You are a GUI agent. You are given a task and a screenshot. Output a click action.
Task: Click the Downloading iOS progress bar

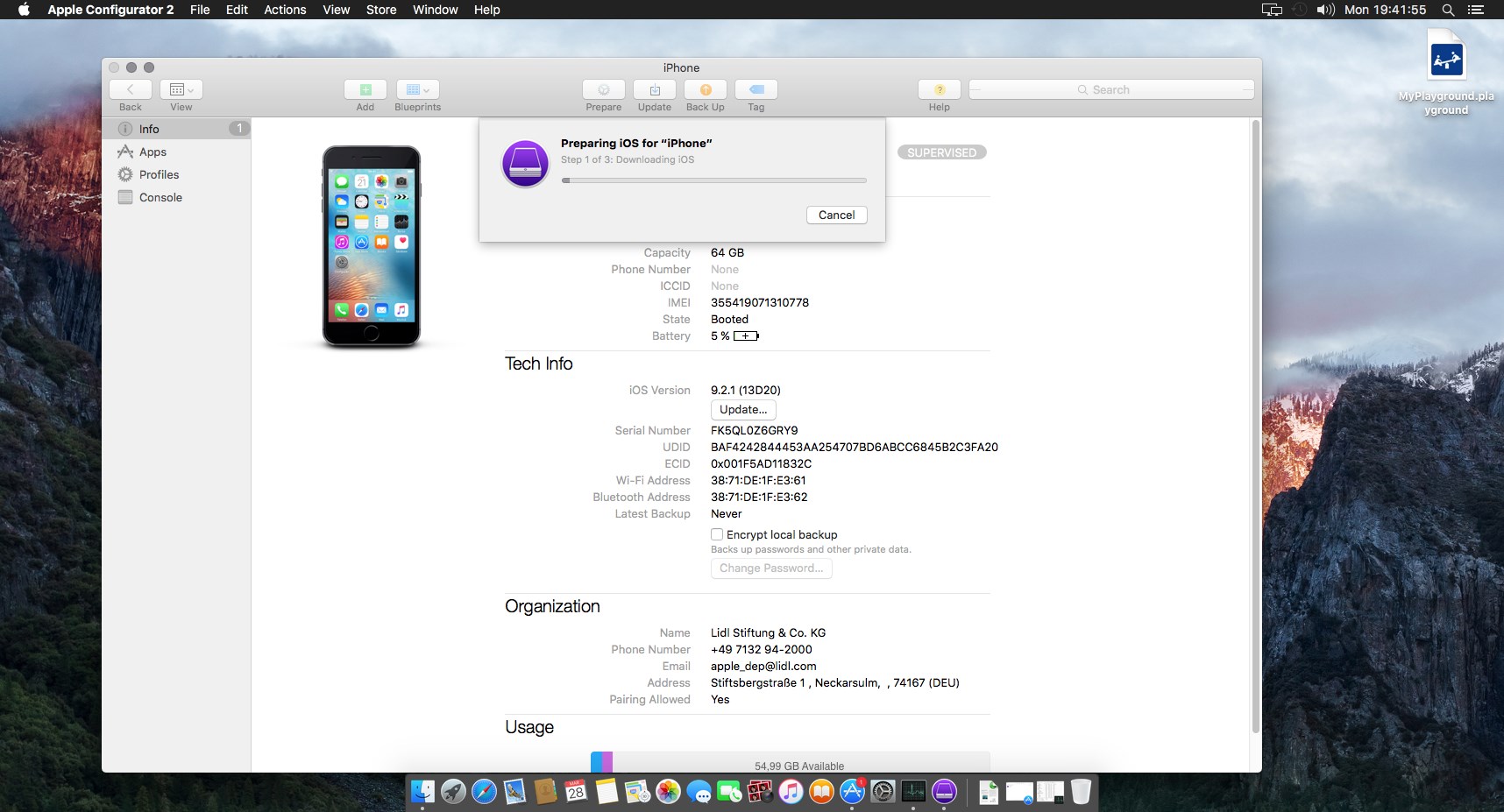click(714, 180)
